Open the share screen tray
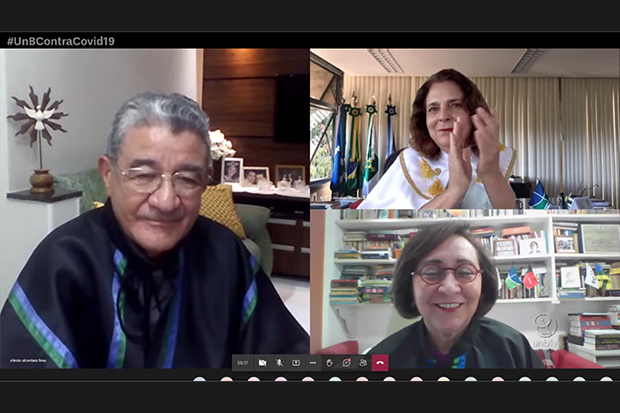 [296, 362]
